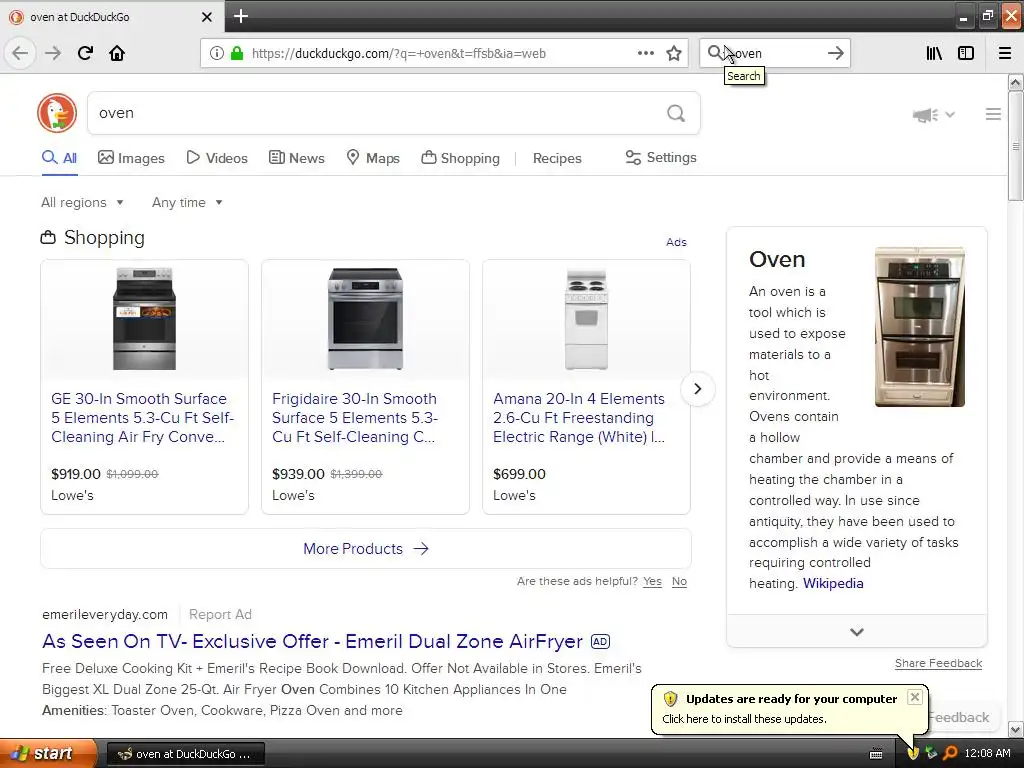Viewport: 1024px width, 768px height.
Task: Switch to the Maps results tab
Action: coord(372,158)
